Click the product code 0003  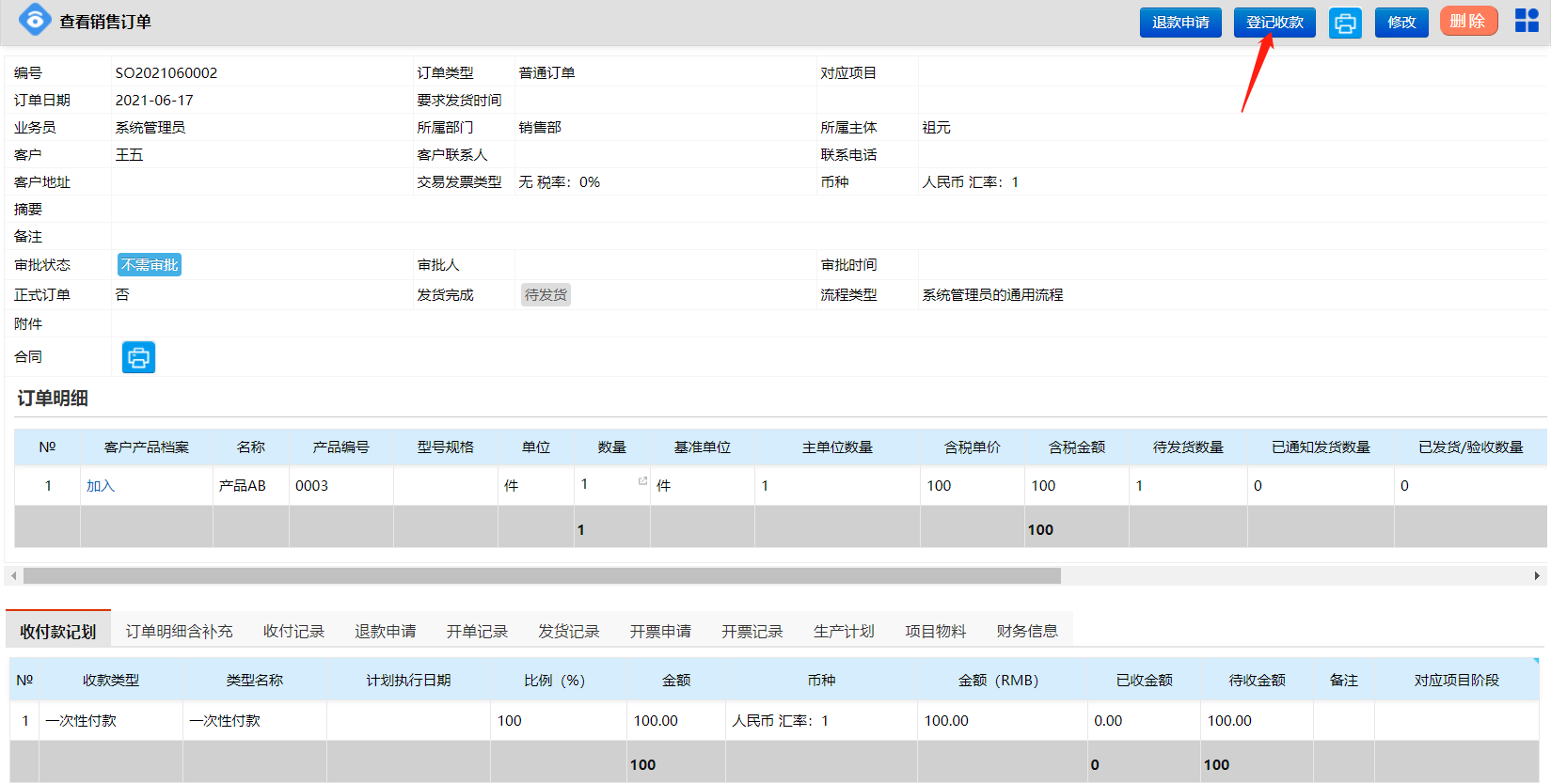311,486
